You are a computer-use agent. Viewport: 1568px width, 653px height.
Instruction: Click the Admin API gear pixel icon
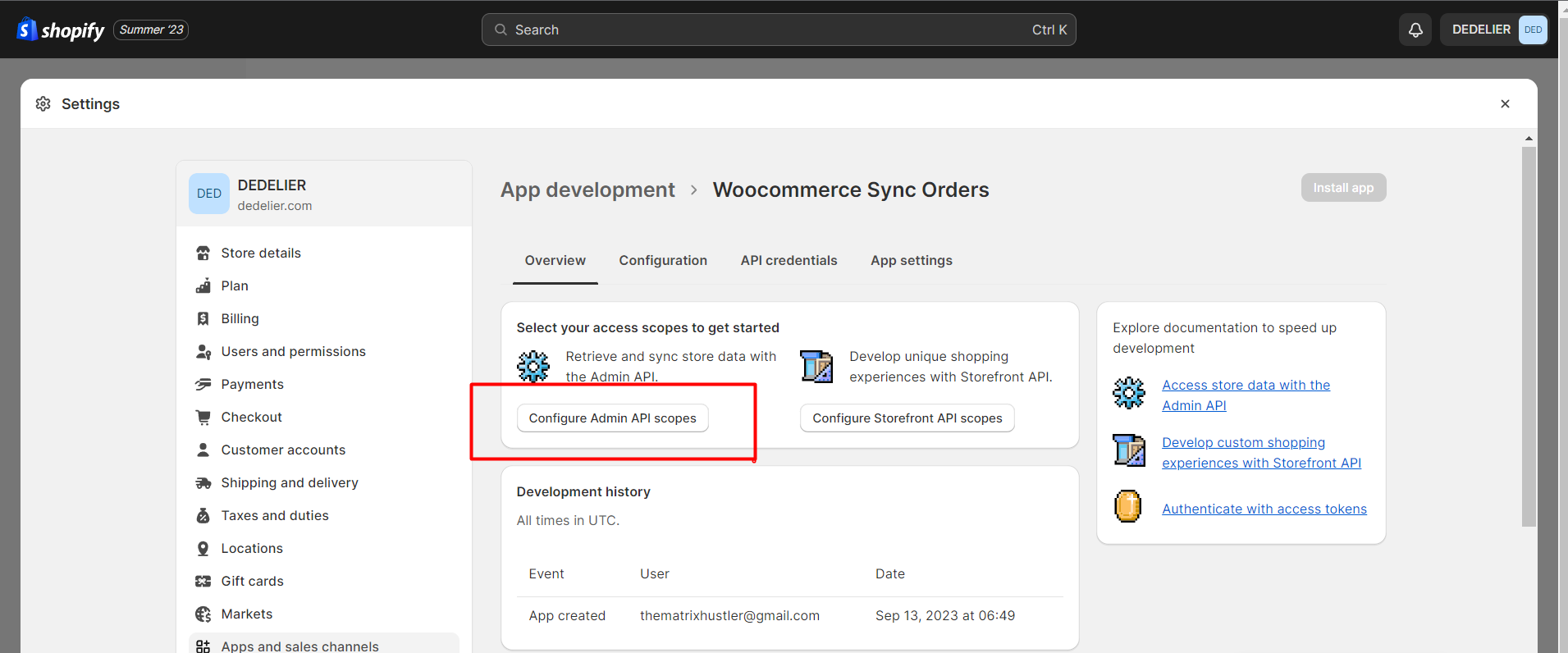pyautogui.click(x=533, y=366)
